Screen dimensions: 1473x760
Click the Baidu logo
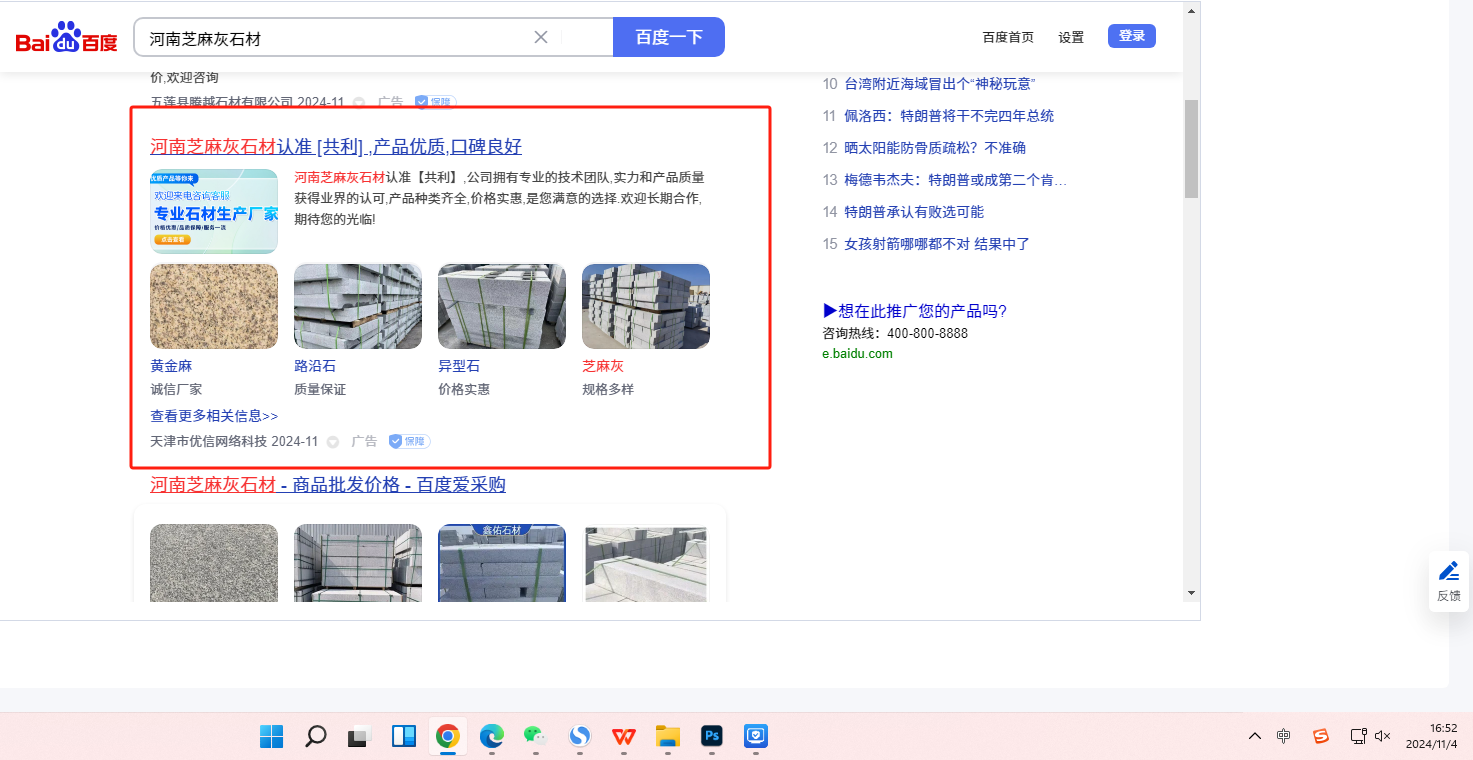click(x=66, y=38)
